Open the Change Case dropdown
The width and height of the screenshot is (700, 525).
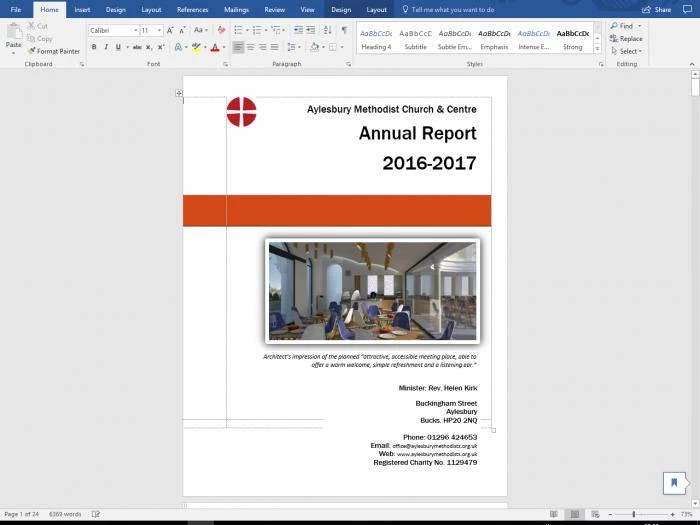point(200,30)
